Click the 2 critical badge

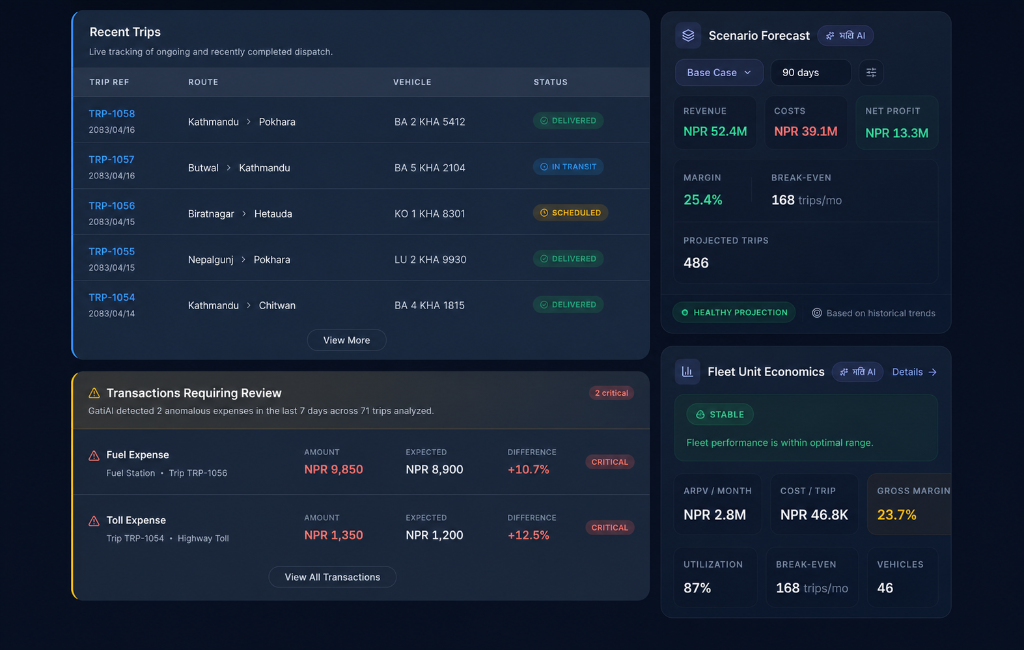pyautogui.click(x=611, y=393)
